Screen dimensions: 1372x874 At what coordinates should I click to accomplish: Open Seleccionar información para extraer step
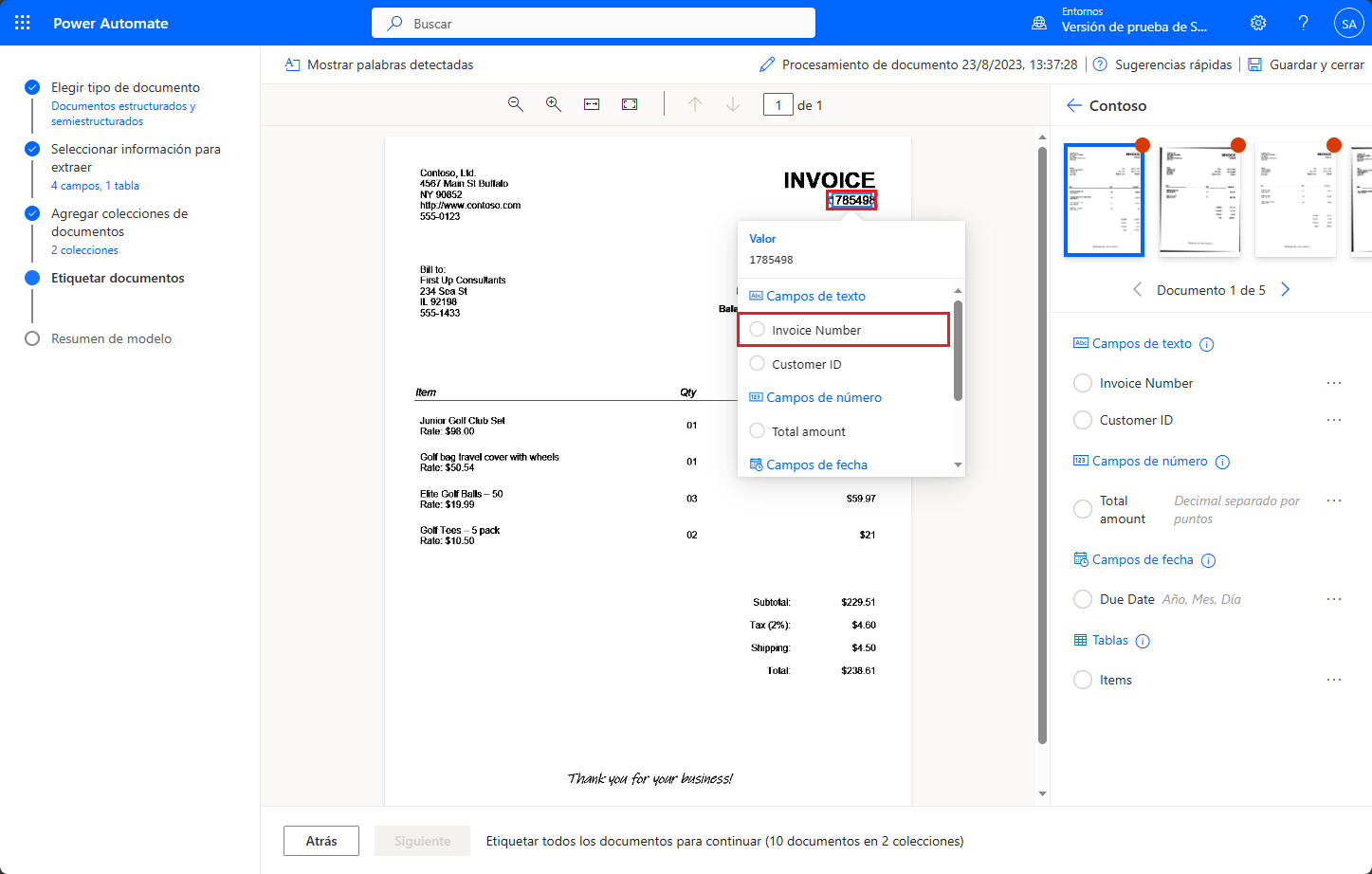(x=136, y=158)
